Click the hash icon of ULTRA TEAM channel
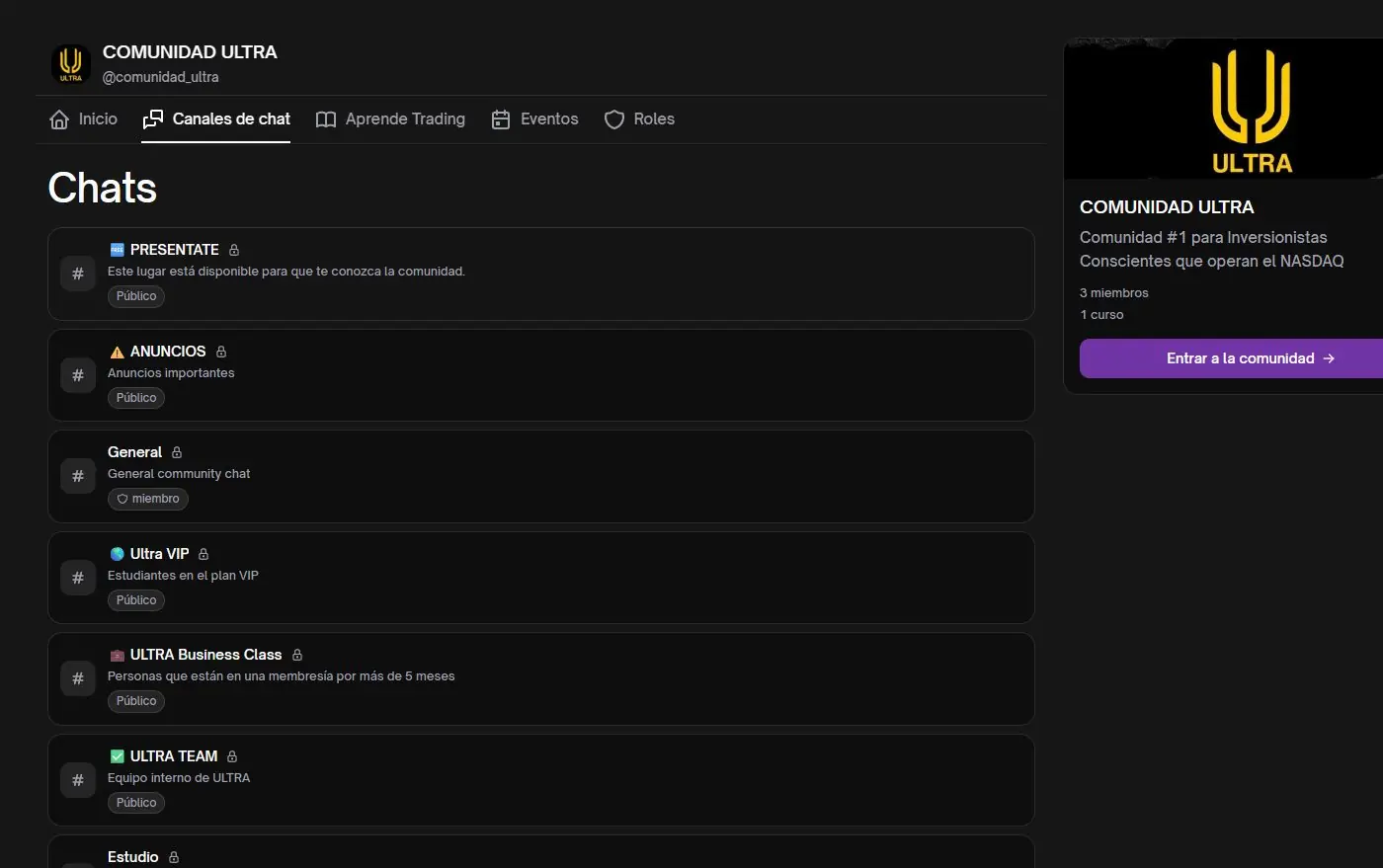 78,780
